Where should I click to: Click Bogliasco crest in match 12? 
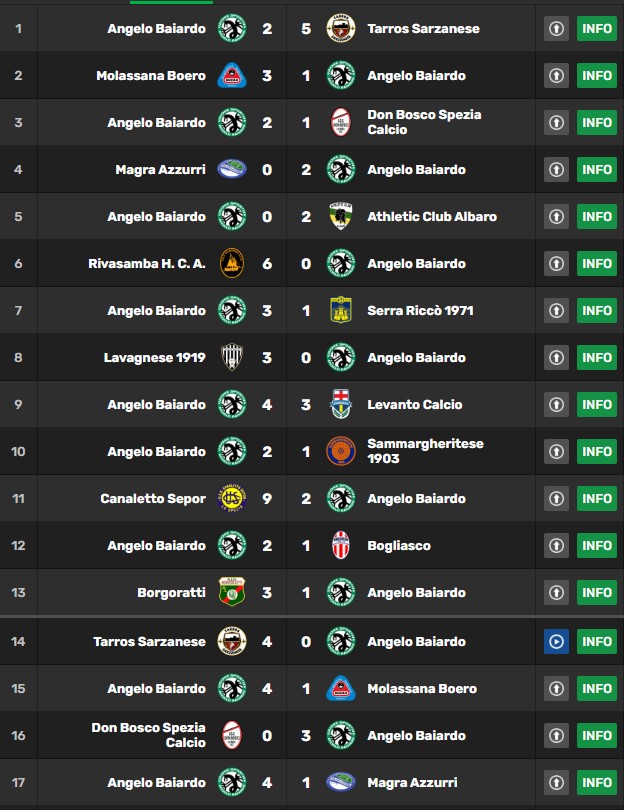pos(341,546)
